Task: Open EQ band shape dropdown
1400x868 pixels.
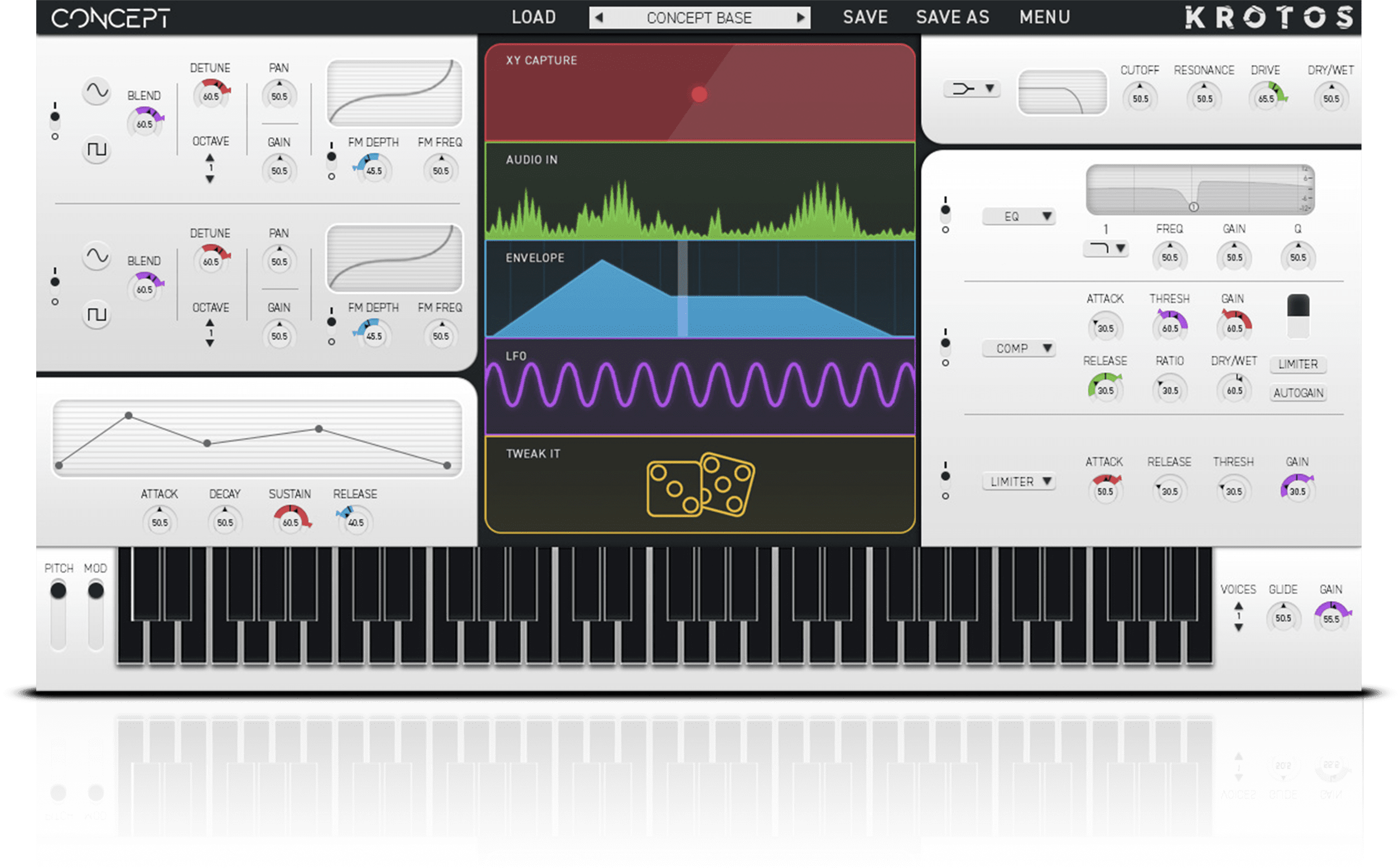Action: coord(1105,249)
